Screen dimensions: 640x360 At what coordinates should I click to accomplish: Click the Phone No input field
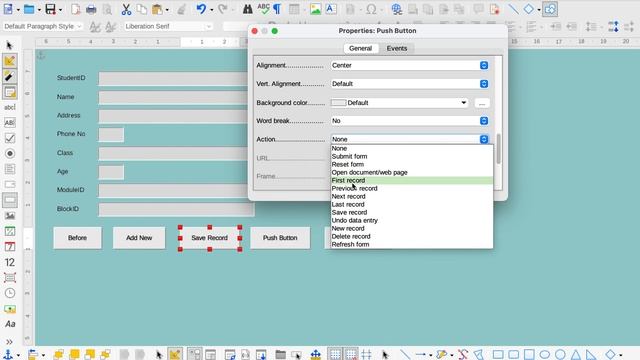(x=111, y=135)
